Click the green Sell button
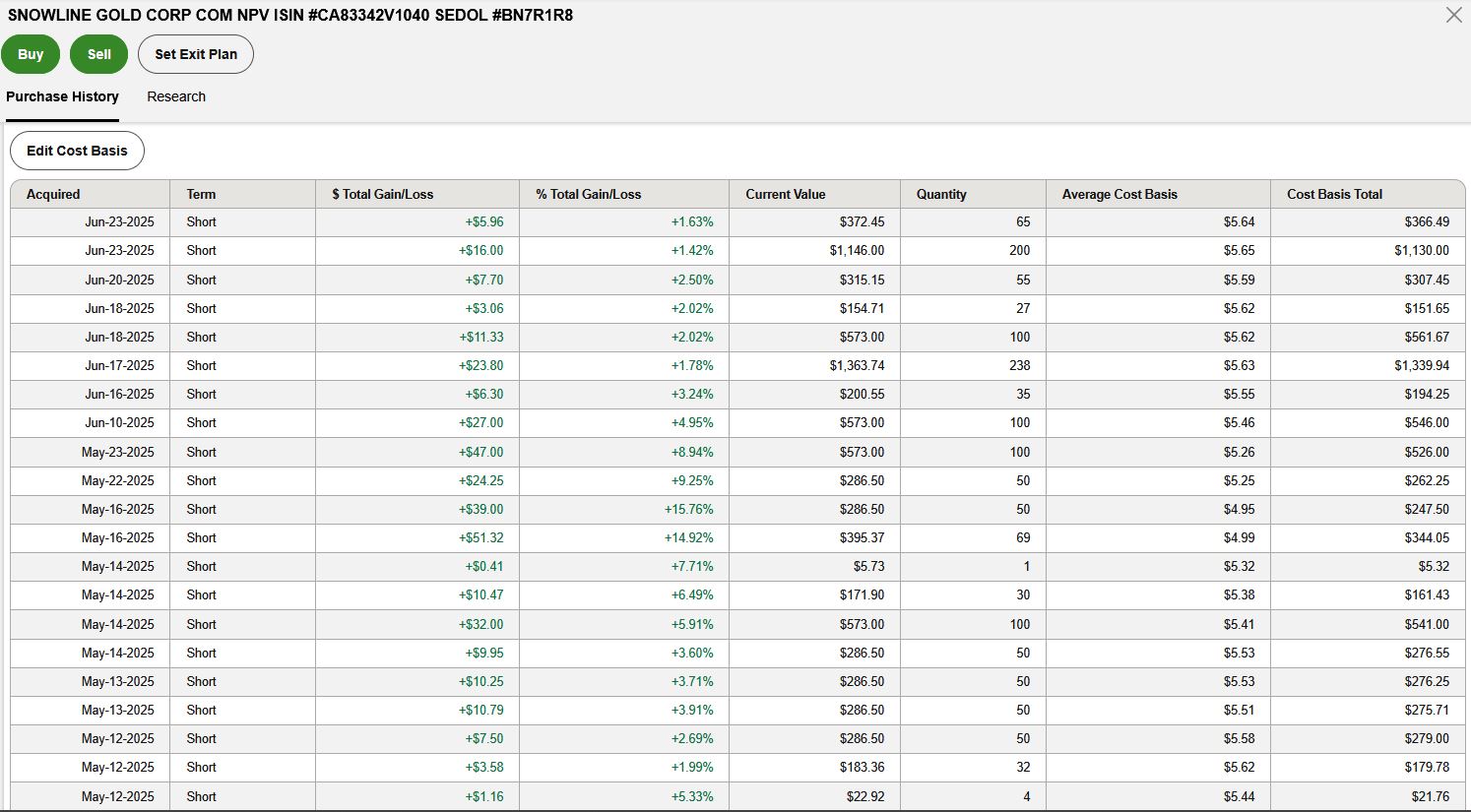1471x812 pixels. (98, 54)
